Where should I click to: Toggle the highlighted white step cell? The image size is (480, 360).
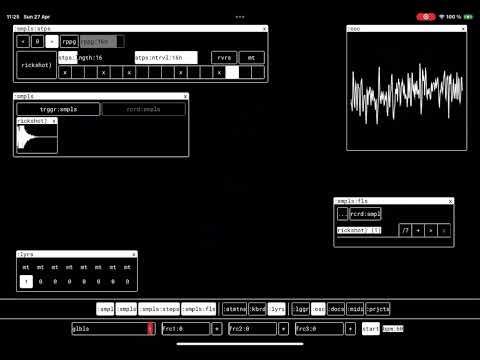coord(232,72)
